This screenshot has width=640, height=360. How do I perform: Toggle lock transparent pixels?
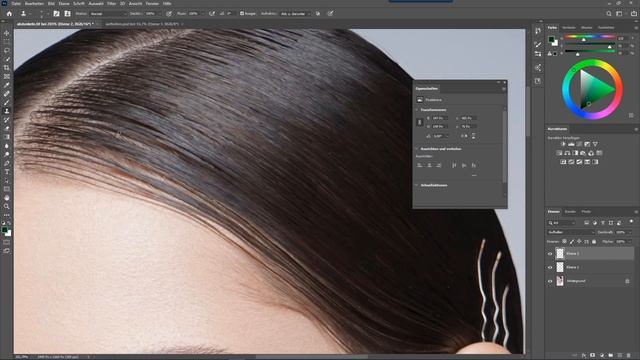564,242
